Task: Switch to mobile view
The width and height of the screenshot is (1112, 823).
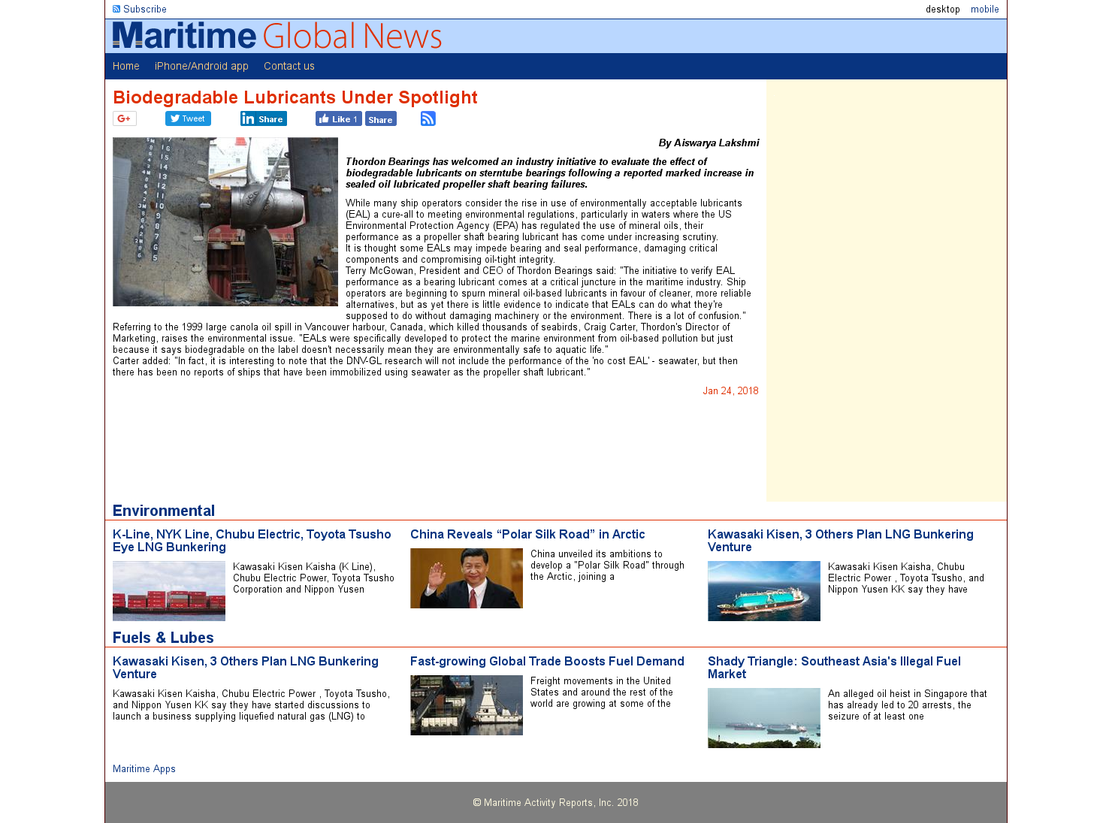Action: tap(984, 9)
